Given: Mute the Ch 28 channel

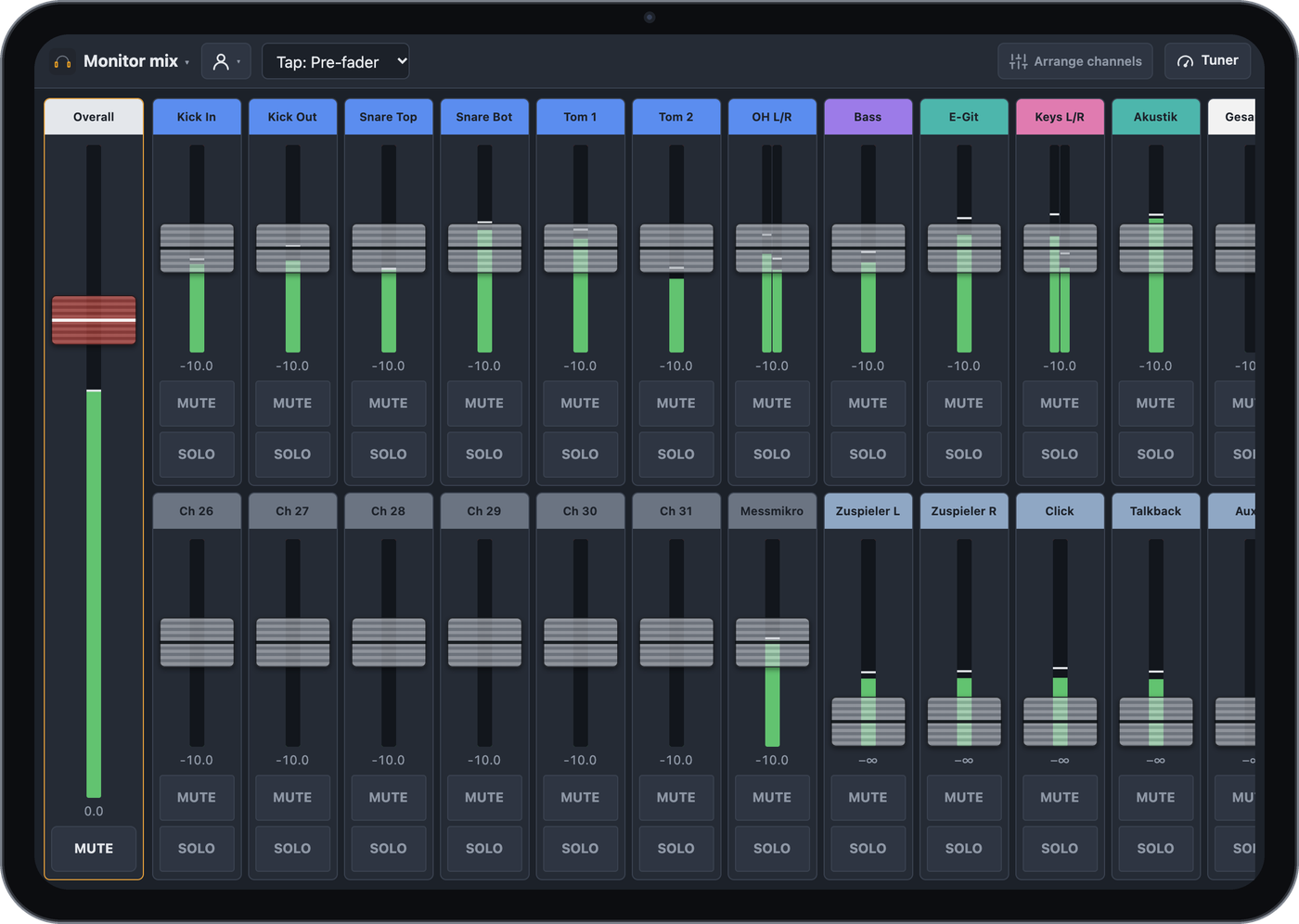Looking at the screenshot, I should tap(389, 798).
